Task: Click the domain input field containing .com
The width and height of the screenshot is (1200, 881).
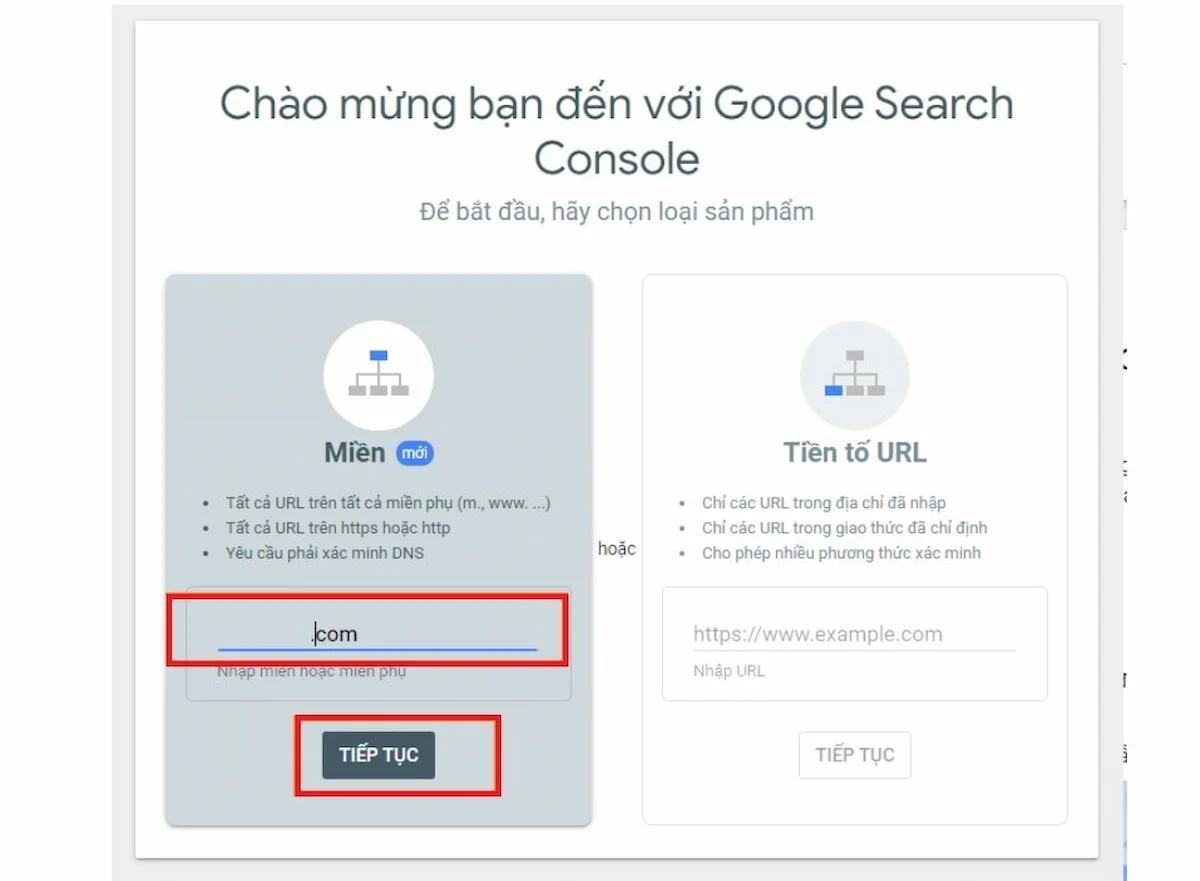Action: coord(377,634)
